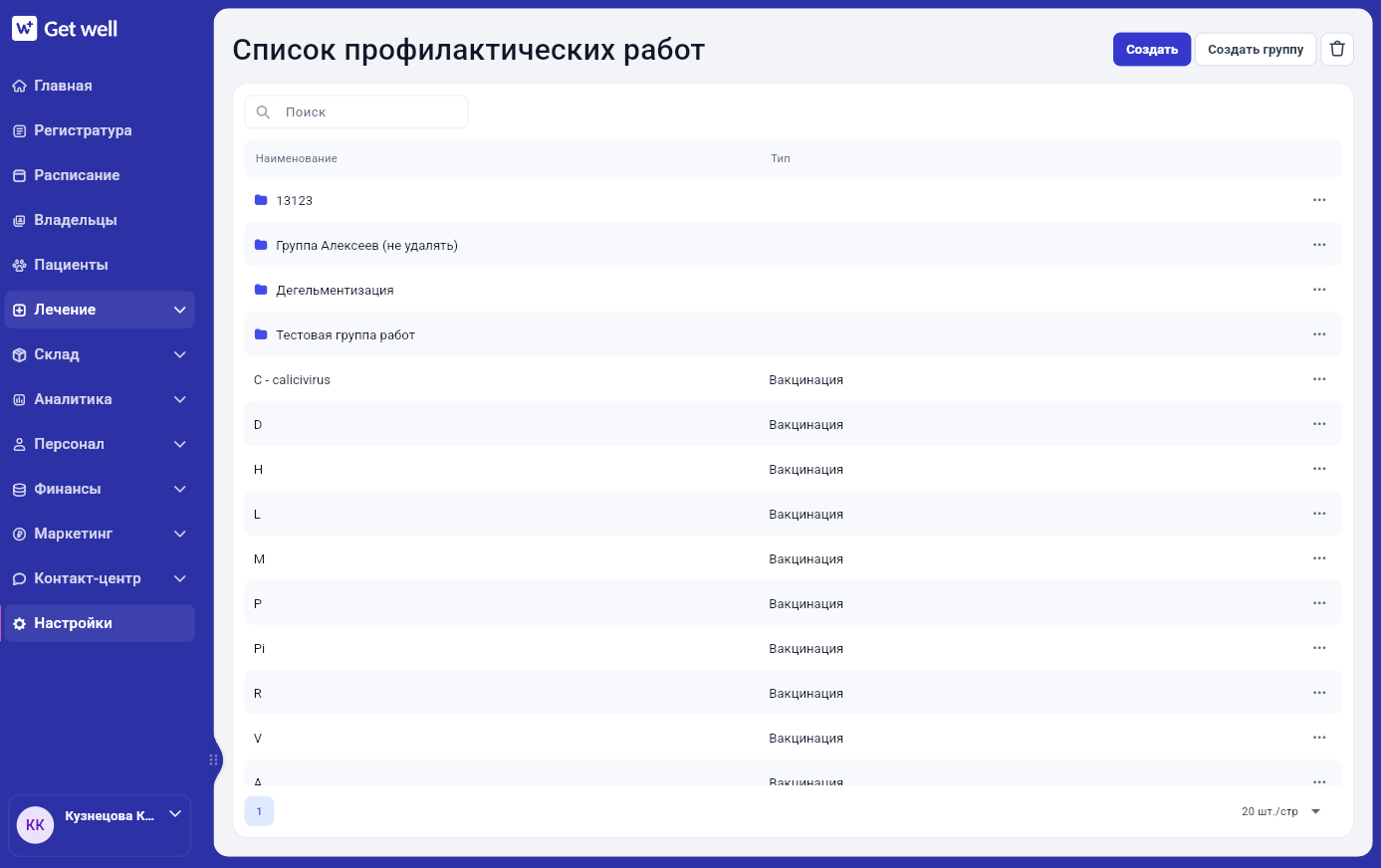Click the Тип column header
This screenshot has height=868, width=1381.
click(x=781, y=158)
